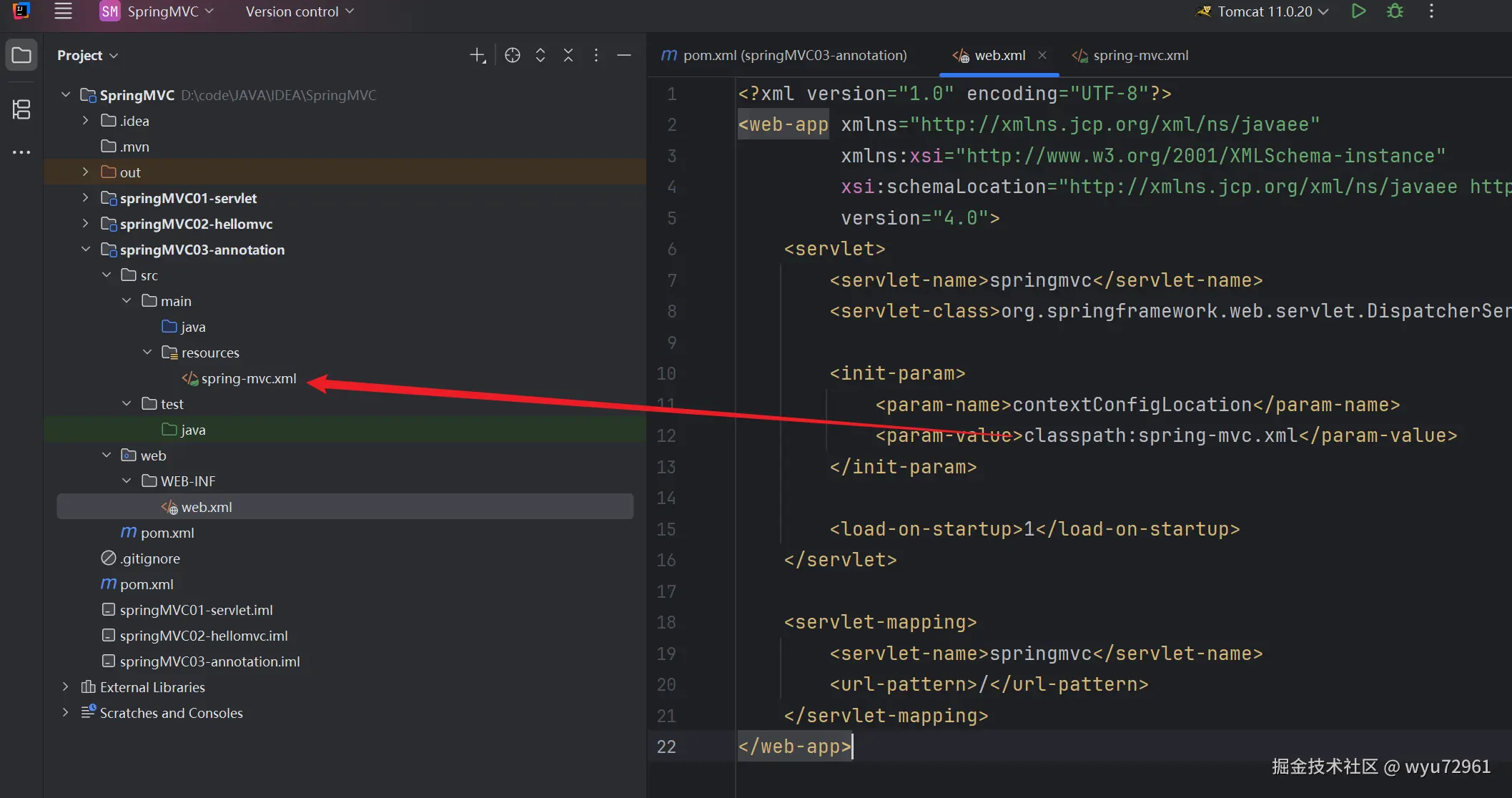This screenshot has width=1512, height=798.
Task: Close the web.xml editor tab
Action: [x=1042, y=55]
